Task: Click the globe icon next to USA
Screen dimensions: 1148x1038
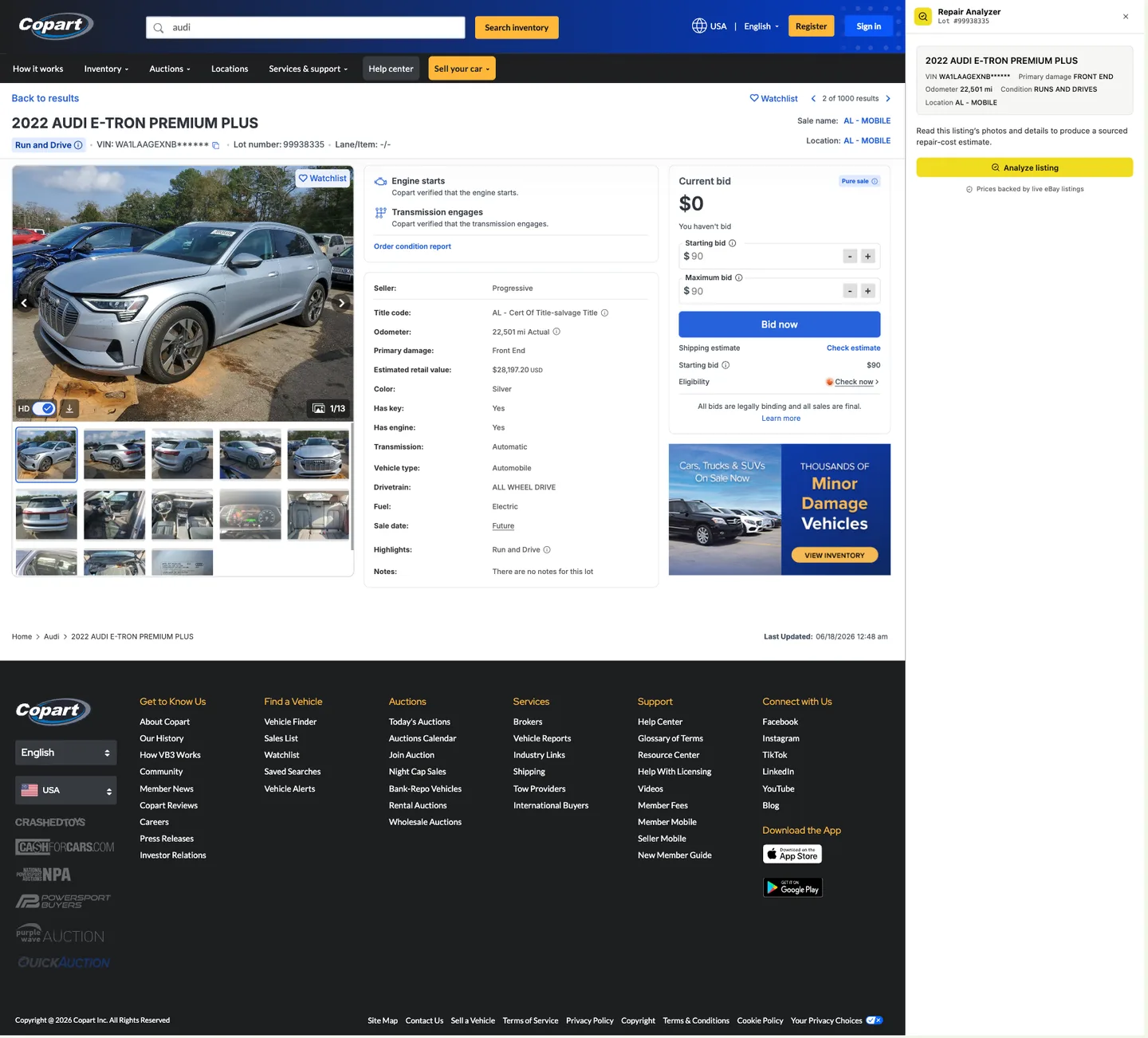Action: pos(699,26)
